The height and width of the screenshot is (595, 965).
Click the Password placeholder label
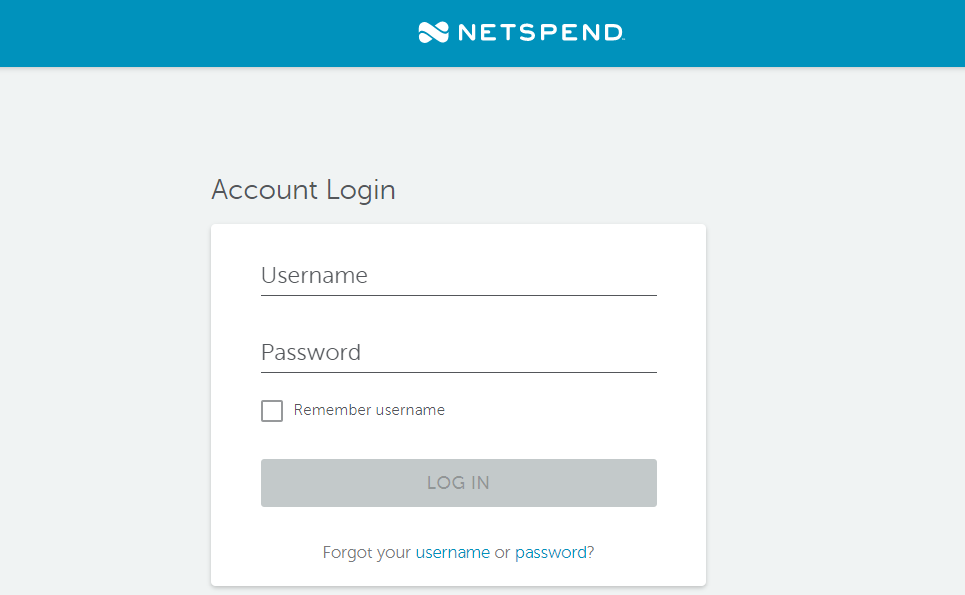tap(311, 353)
